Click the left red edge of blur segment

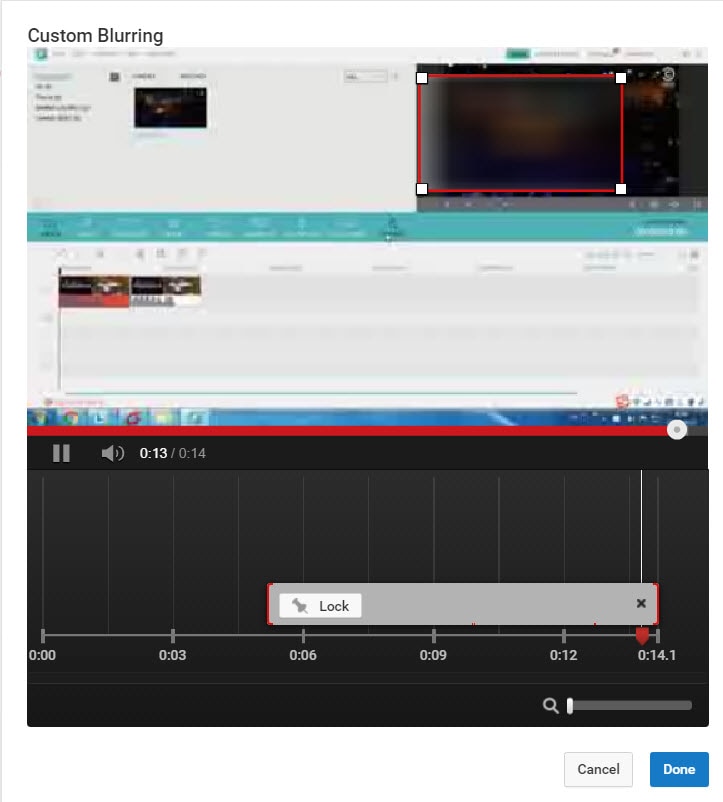click(269, 604)
